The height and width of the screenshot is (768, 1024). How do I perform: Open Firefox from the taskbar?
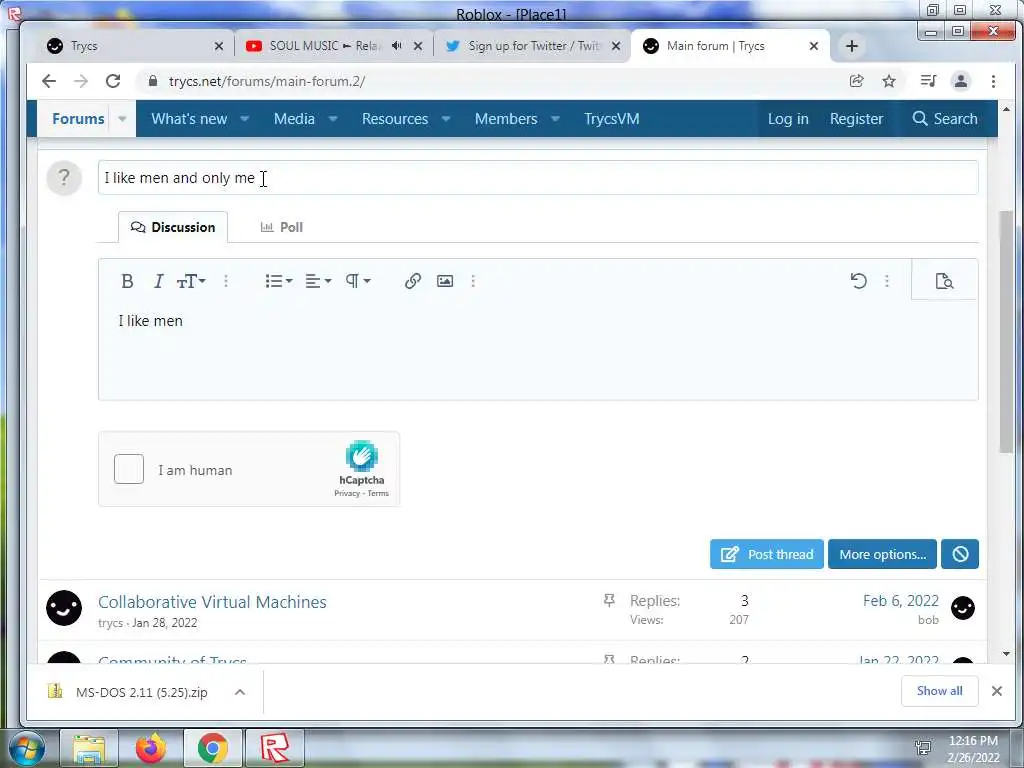coord(151,748)
